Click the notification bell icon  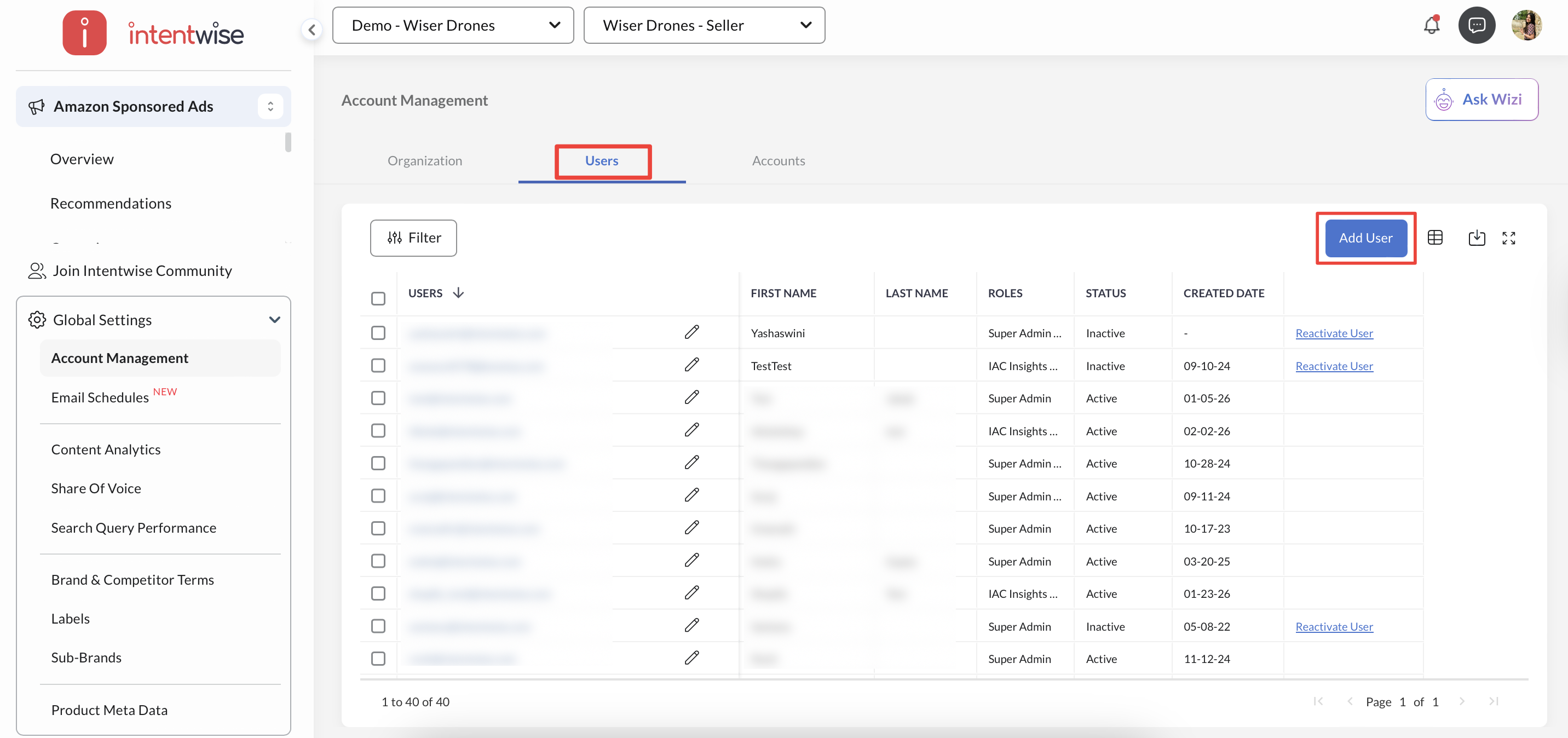1431,26
